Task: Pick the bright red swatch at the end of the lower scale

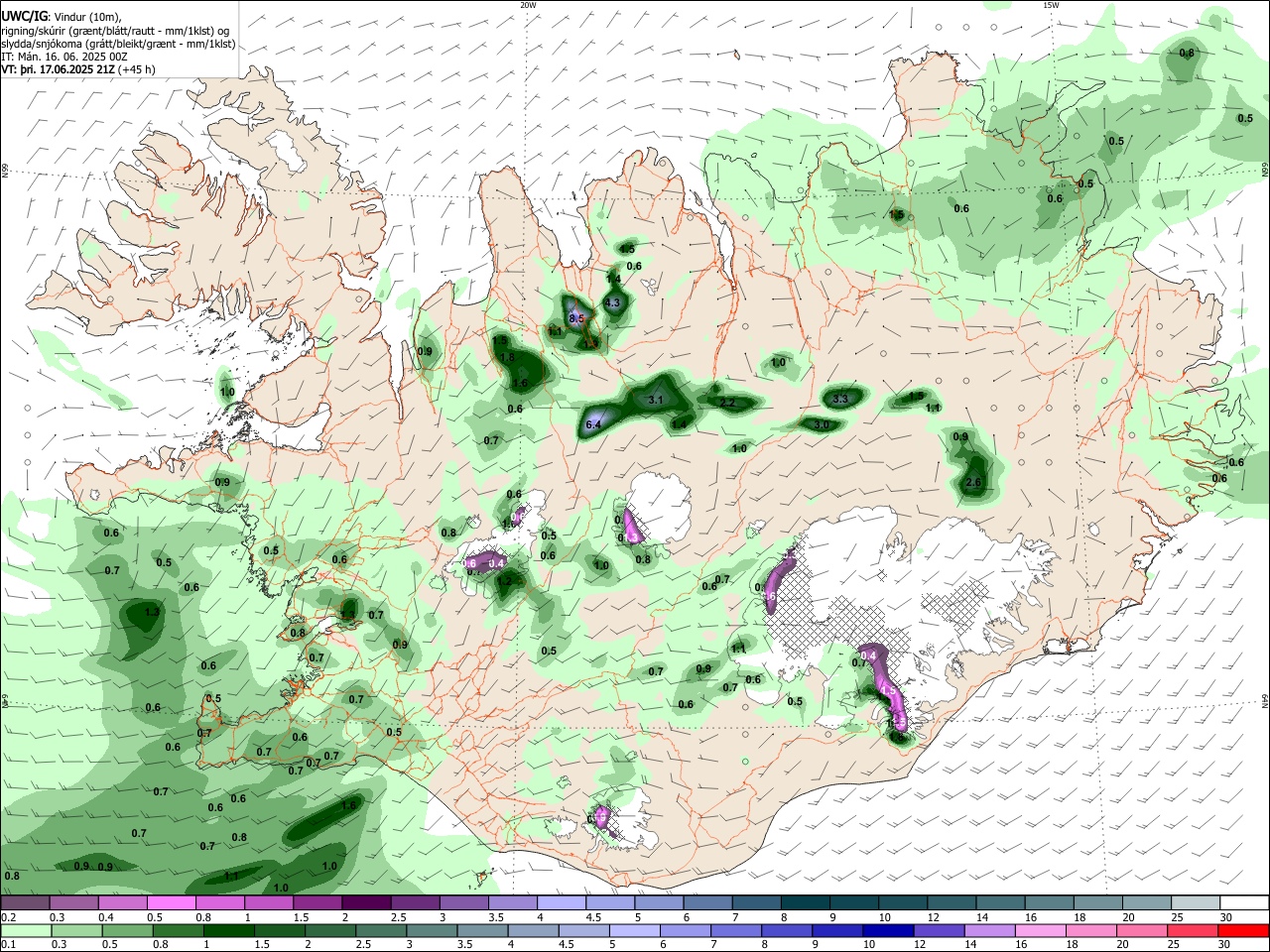Action: (1244, 931)
